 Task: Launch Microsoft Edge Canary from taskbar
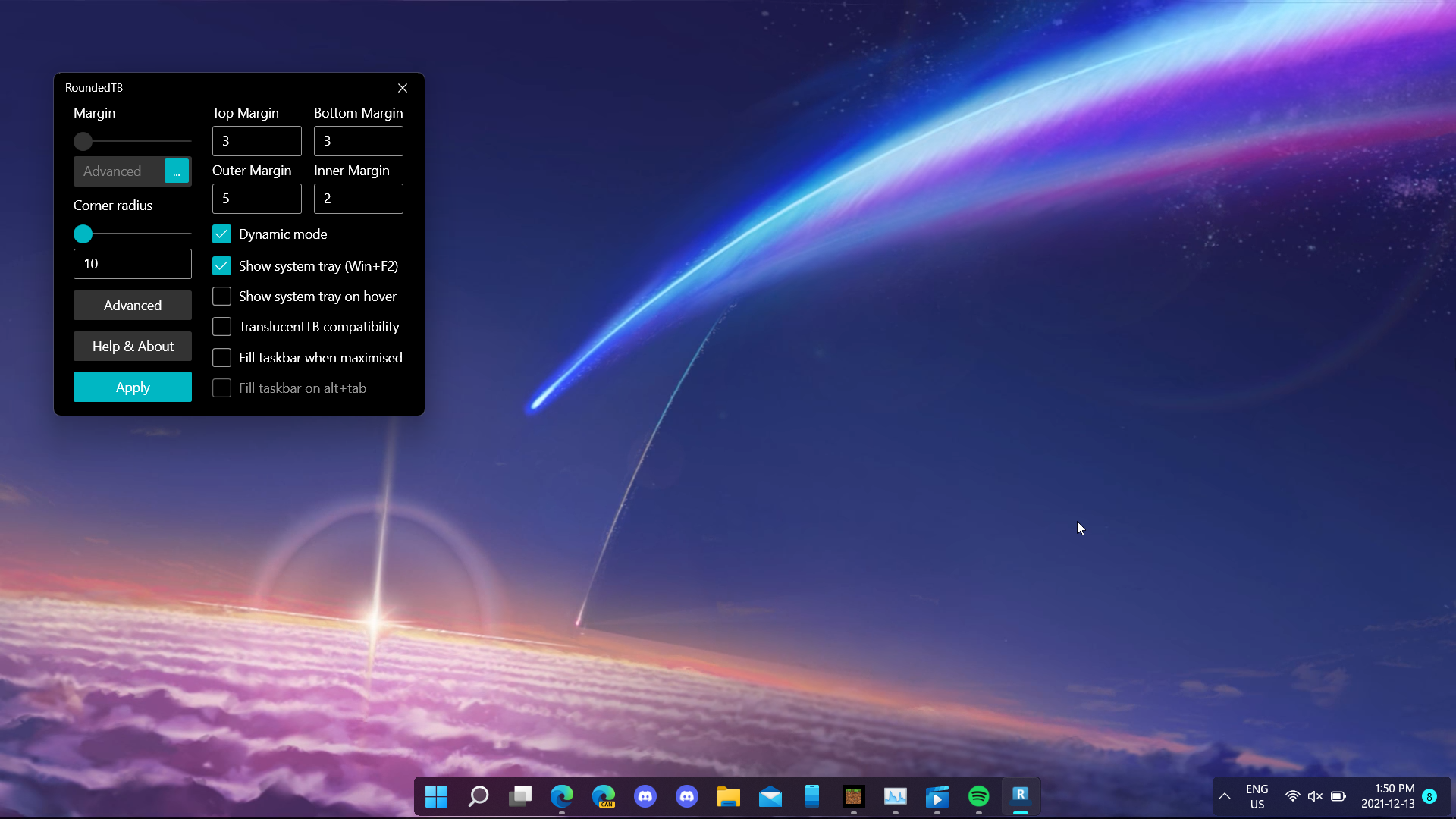click(604, 796)
